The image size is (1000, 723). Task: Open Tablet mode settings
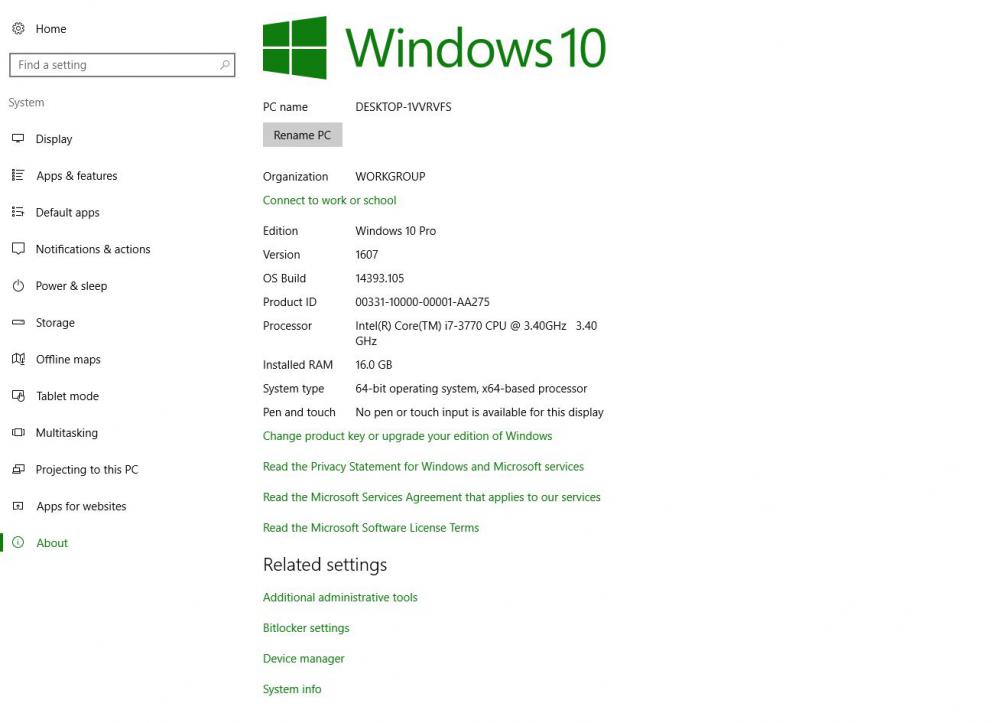point(67,396)
